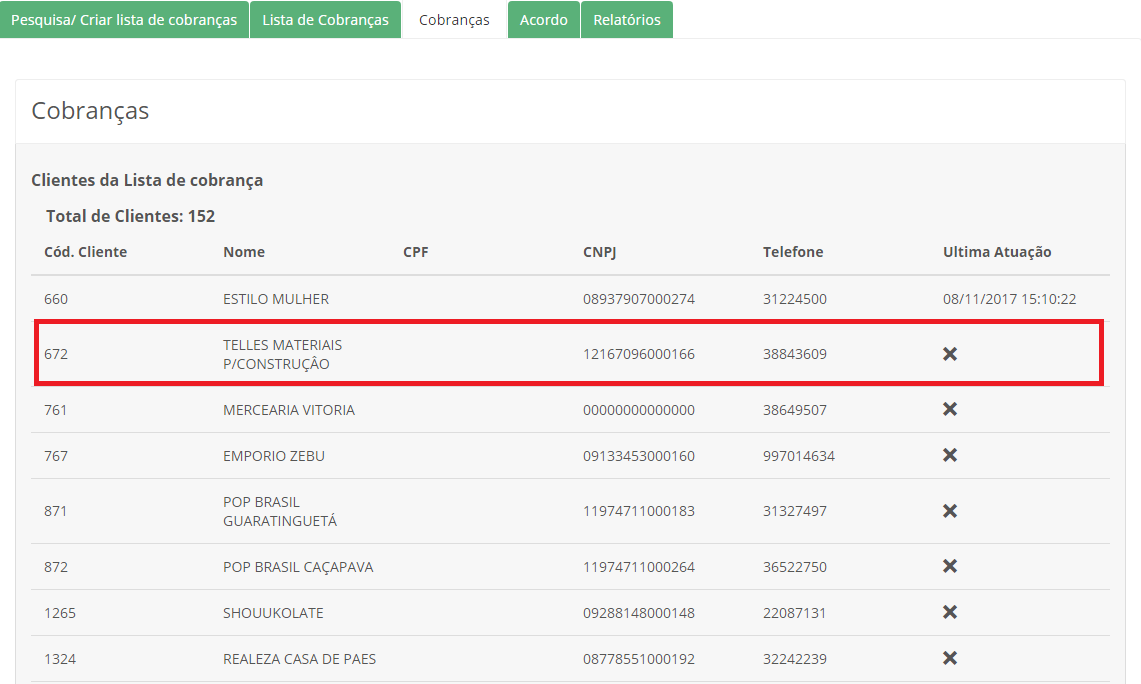Click telephone 31224500

click(x=795, y=299)
